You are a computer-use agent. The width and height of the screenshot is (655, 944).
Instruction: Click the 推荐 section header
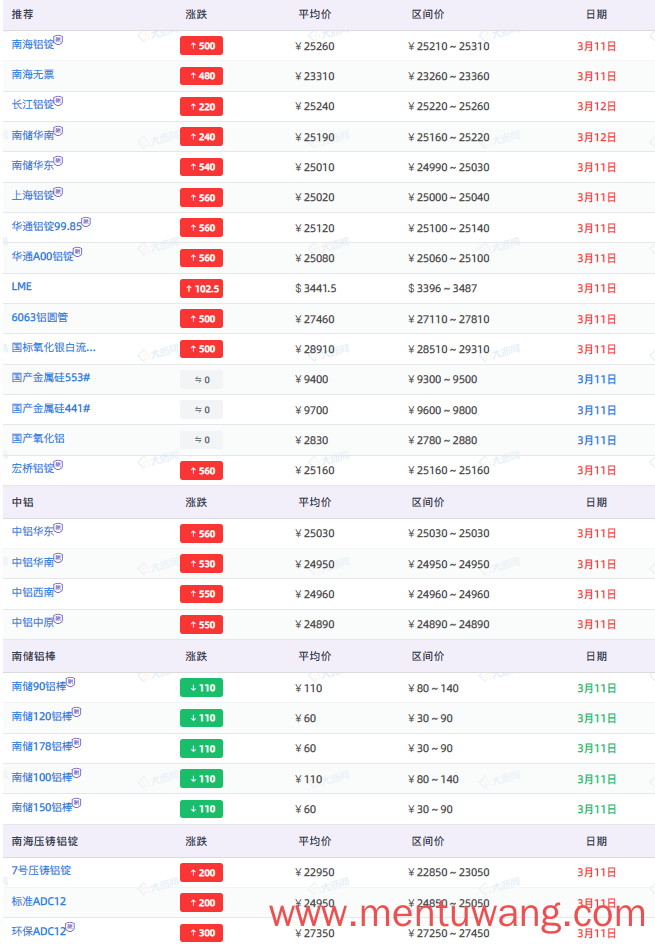coord(22,14)
